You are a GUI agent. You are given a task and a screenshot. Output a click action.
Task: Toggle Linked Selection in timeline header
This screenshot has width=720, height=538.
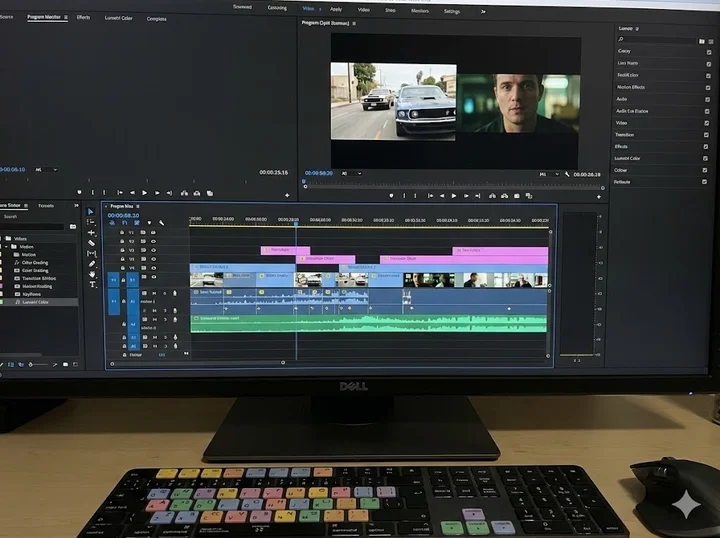(137, 223)
